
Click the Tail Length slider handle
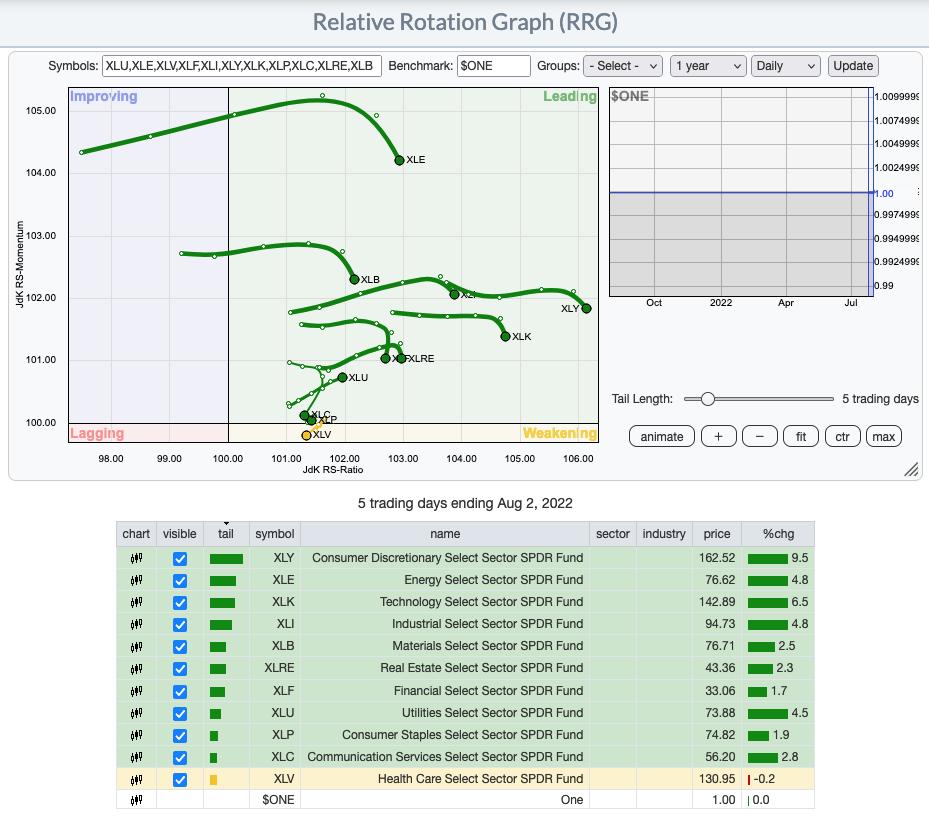(707, 399)
